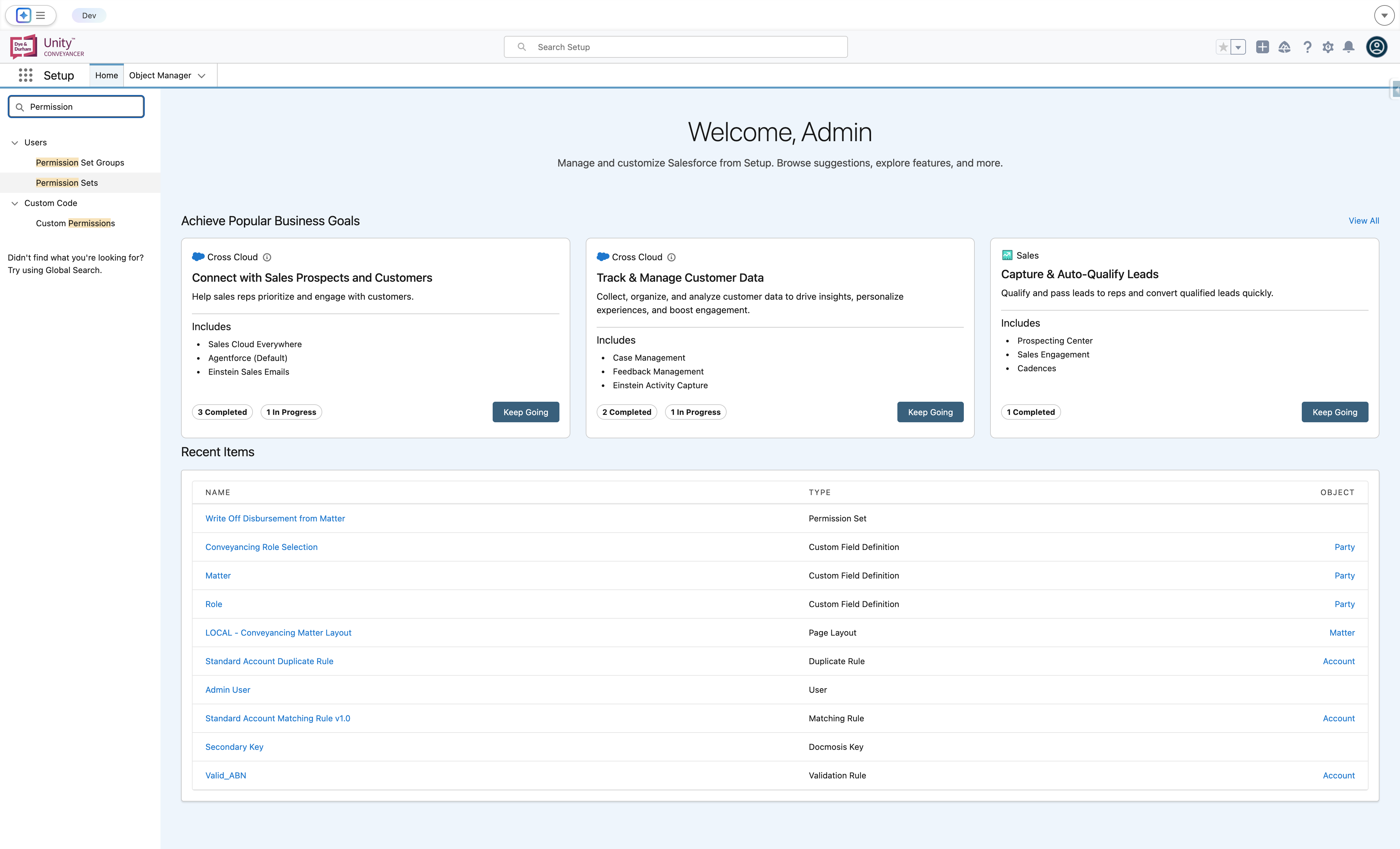Viewport: 1400px width, 849px height.
Task: Click the Trailhead guidance icon
Action: pyautogui.click(x=1285, y=47)
